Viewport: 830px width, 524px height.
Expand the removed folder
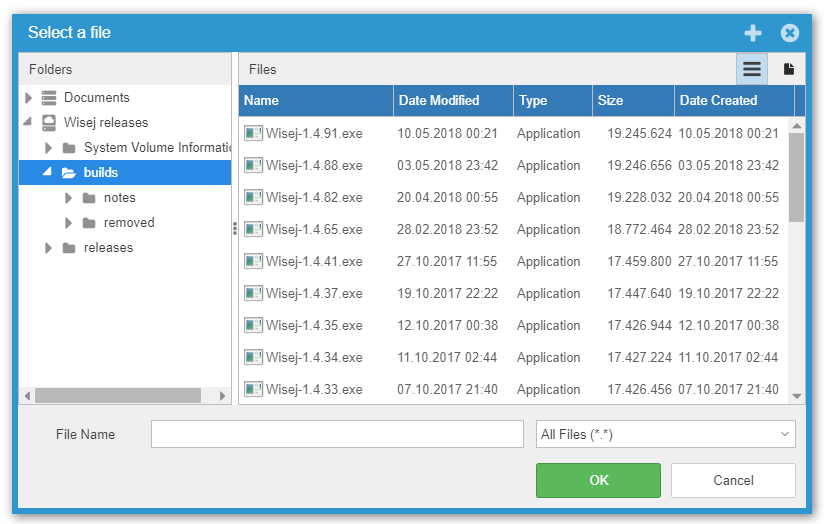[x=68, y=222]
